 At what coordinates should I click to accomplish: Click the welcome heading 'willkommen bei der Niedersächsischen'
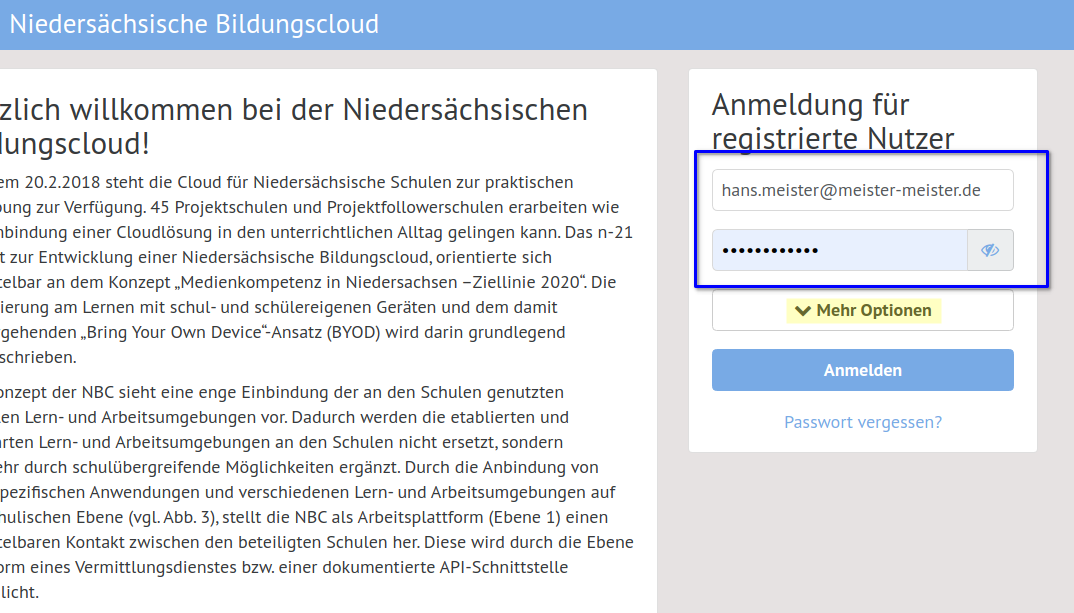[x=329, y=110]
